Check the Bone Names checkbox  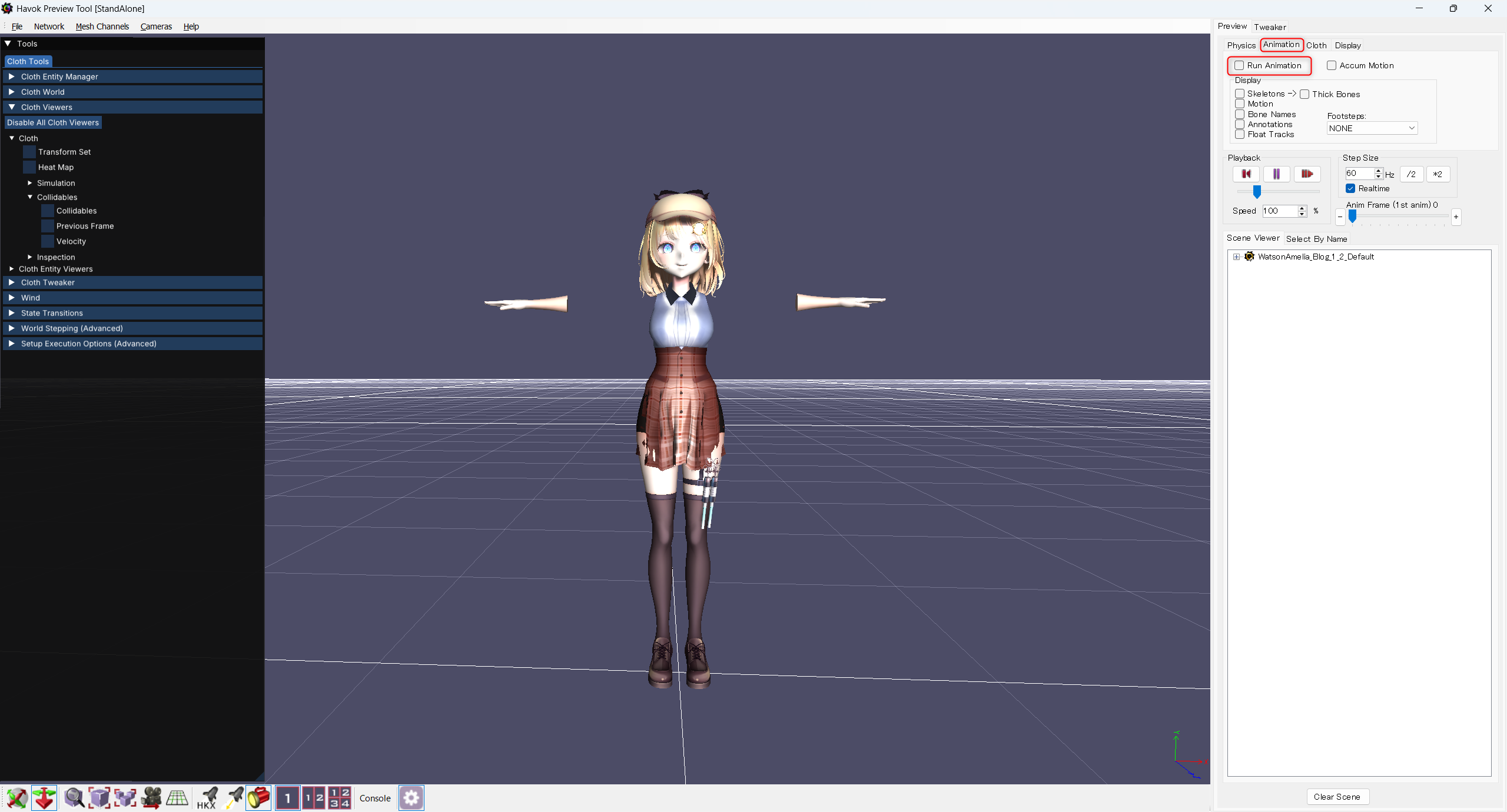1240,114
